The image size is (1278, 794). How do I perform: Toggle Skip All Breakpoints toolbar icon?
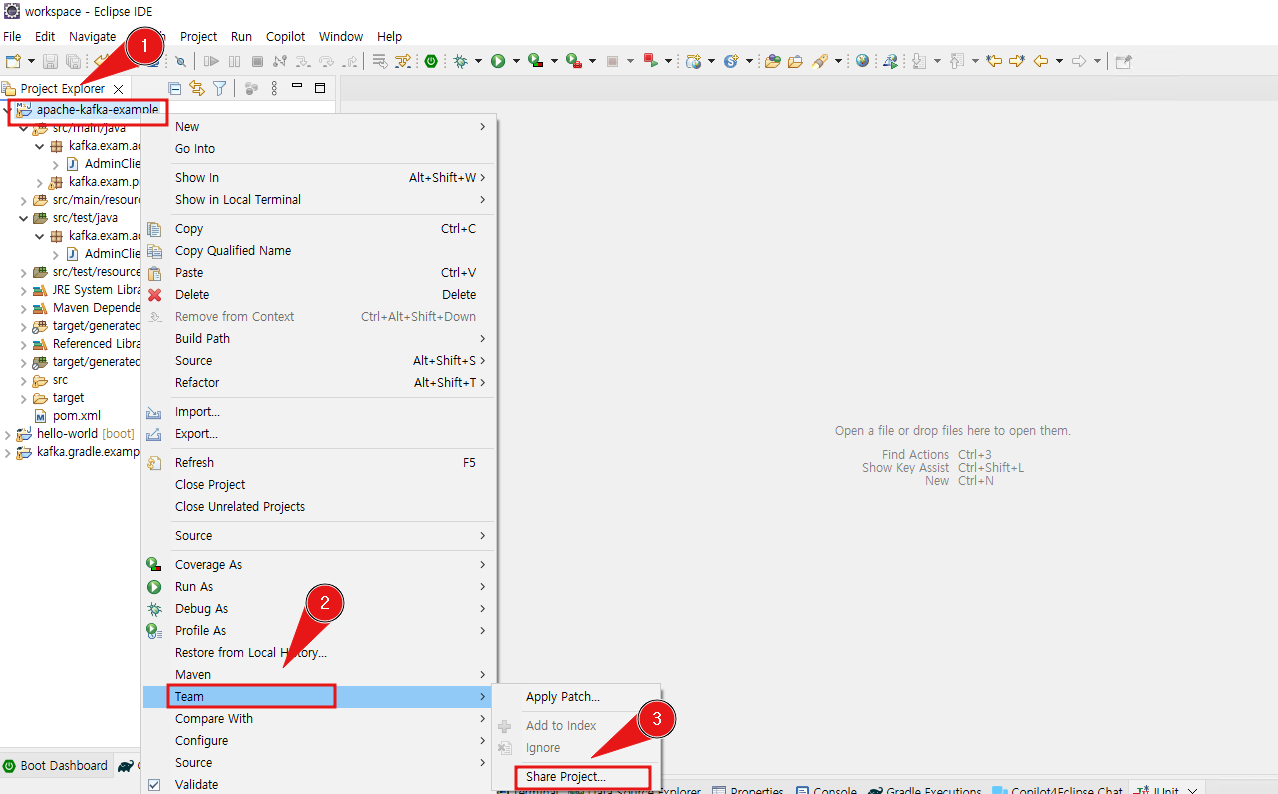(x=180, y=61)
